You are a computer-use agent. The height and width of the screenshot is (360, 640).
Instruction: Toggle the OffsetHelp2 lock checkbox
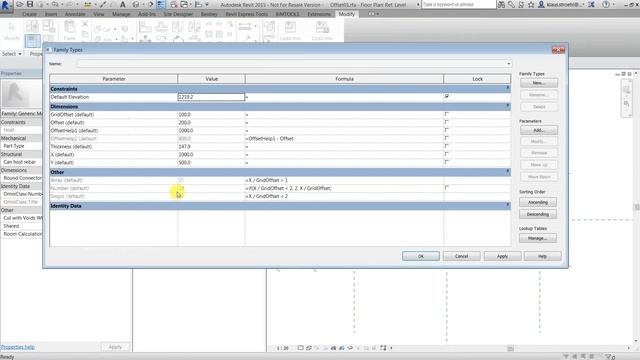(x=447, y=138)
